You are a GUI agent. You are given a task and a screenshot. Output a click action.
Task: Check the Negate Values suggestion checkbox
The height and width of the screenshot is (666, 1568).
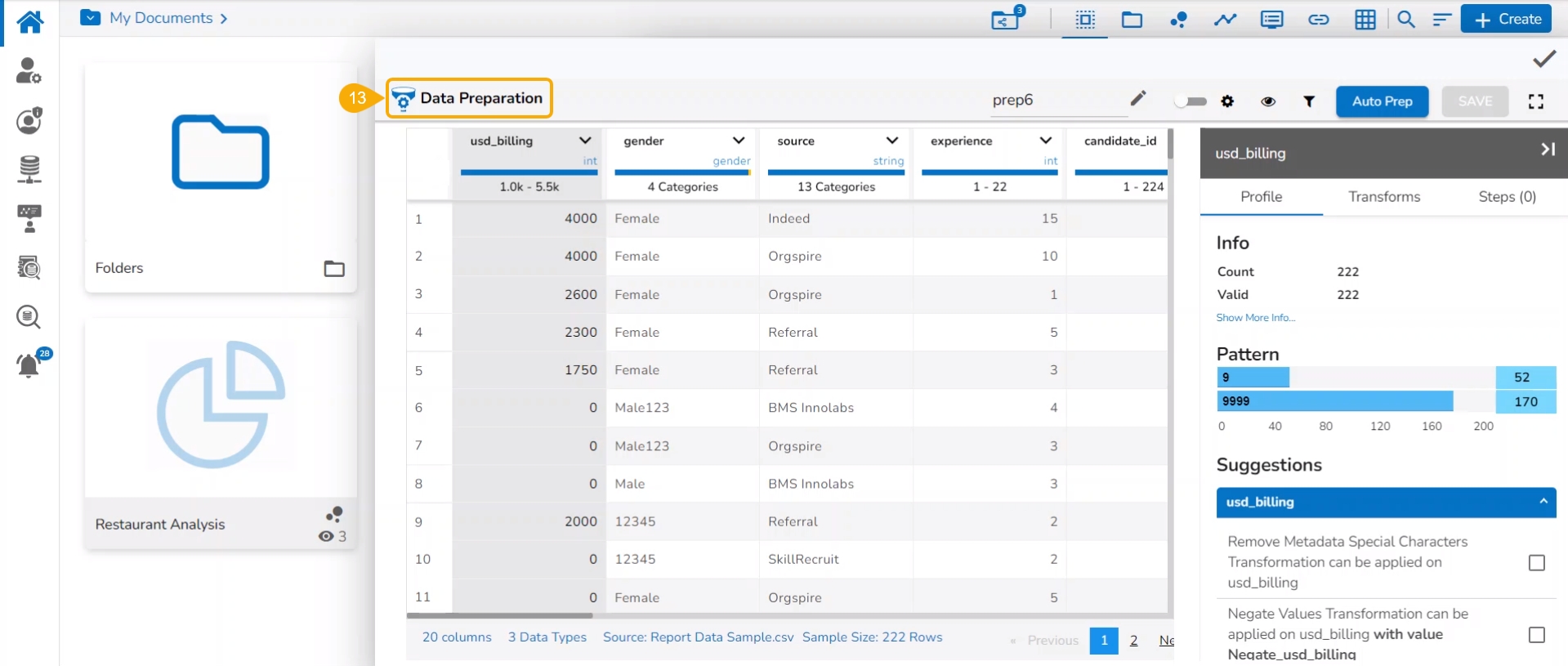[1536, 635]
